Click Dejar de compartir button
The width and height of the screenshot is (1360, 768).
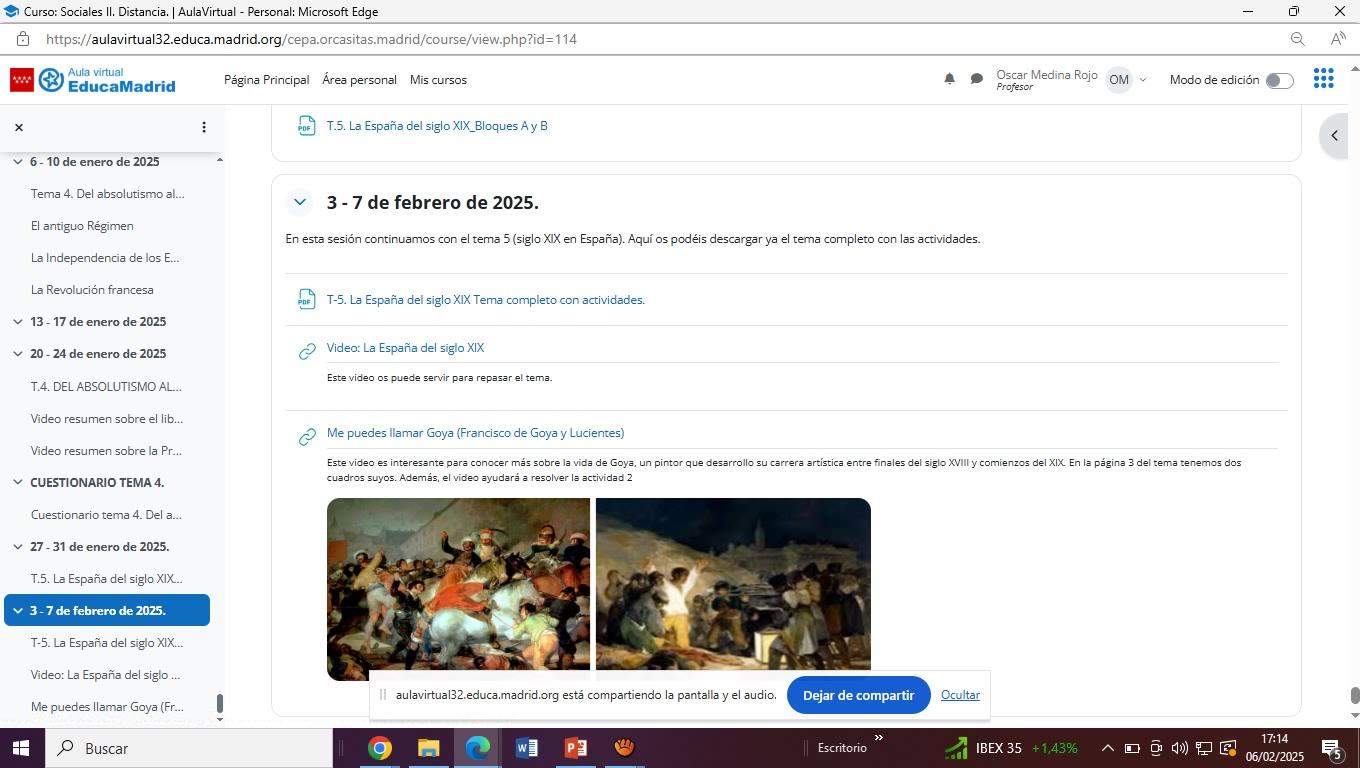click(x=858, y=695)
